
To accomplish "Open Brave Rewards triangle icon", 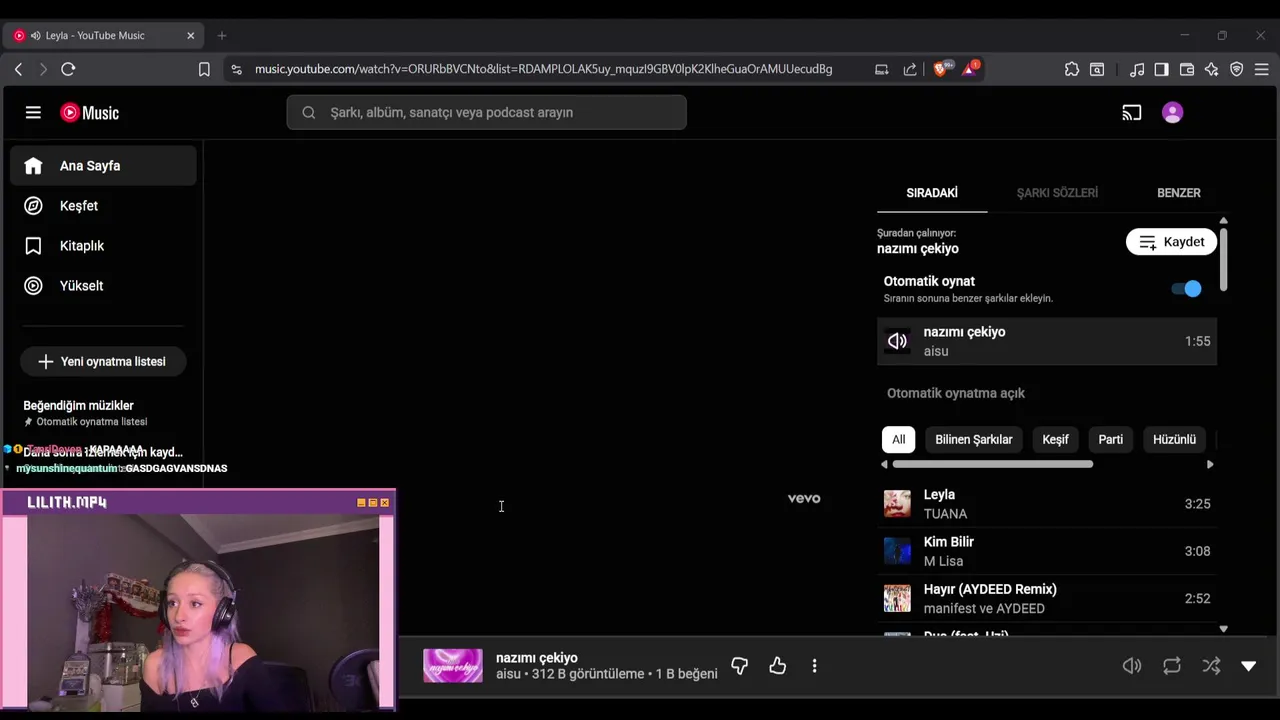I will (970, 68).
